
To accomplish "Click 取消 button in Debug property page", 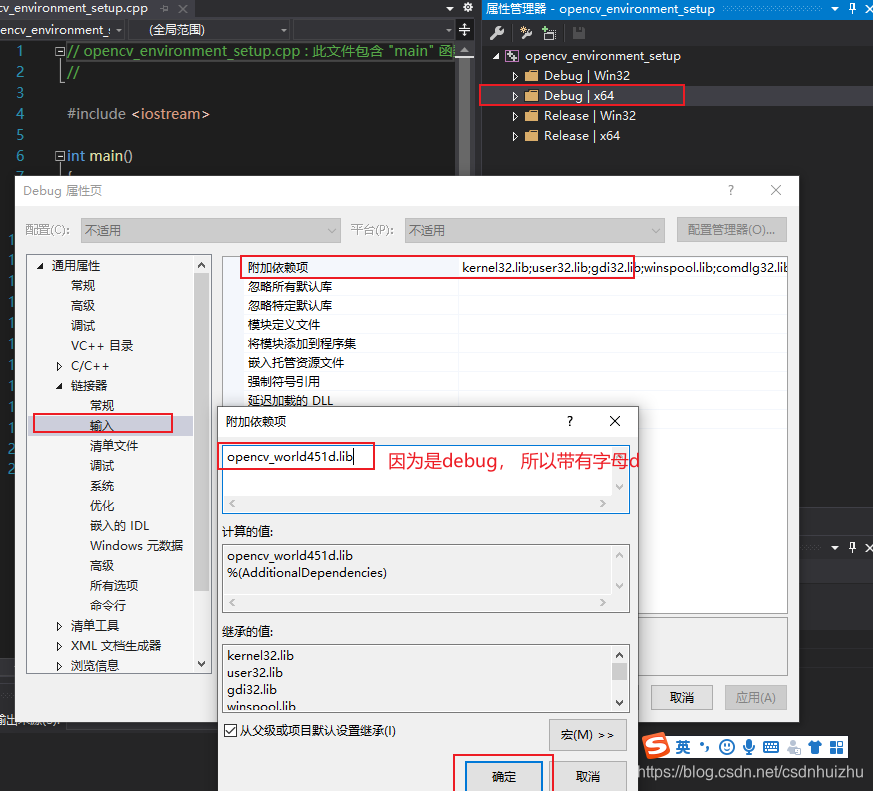I will (x=681, y=697).
